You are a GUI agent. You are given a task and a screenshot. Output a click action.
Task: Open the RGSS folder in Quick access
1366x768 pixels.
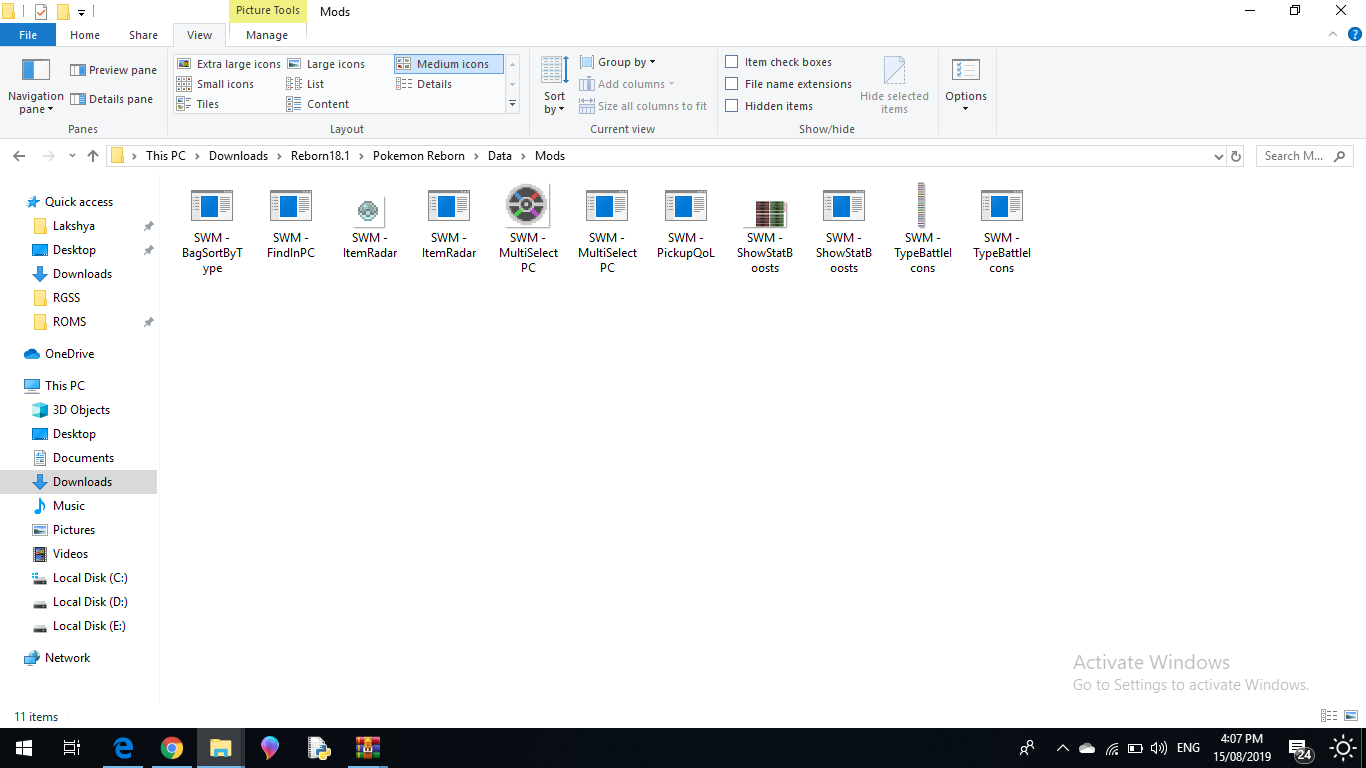(x=66, y=298)
